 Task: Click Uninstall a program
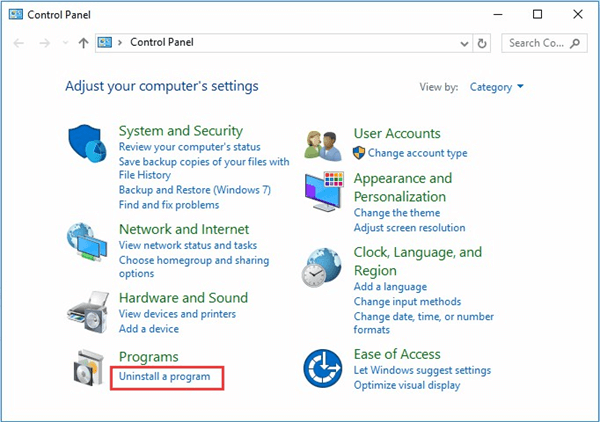(164, 376)
